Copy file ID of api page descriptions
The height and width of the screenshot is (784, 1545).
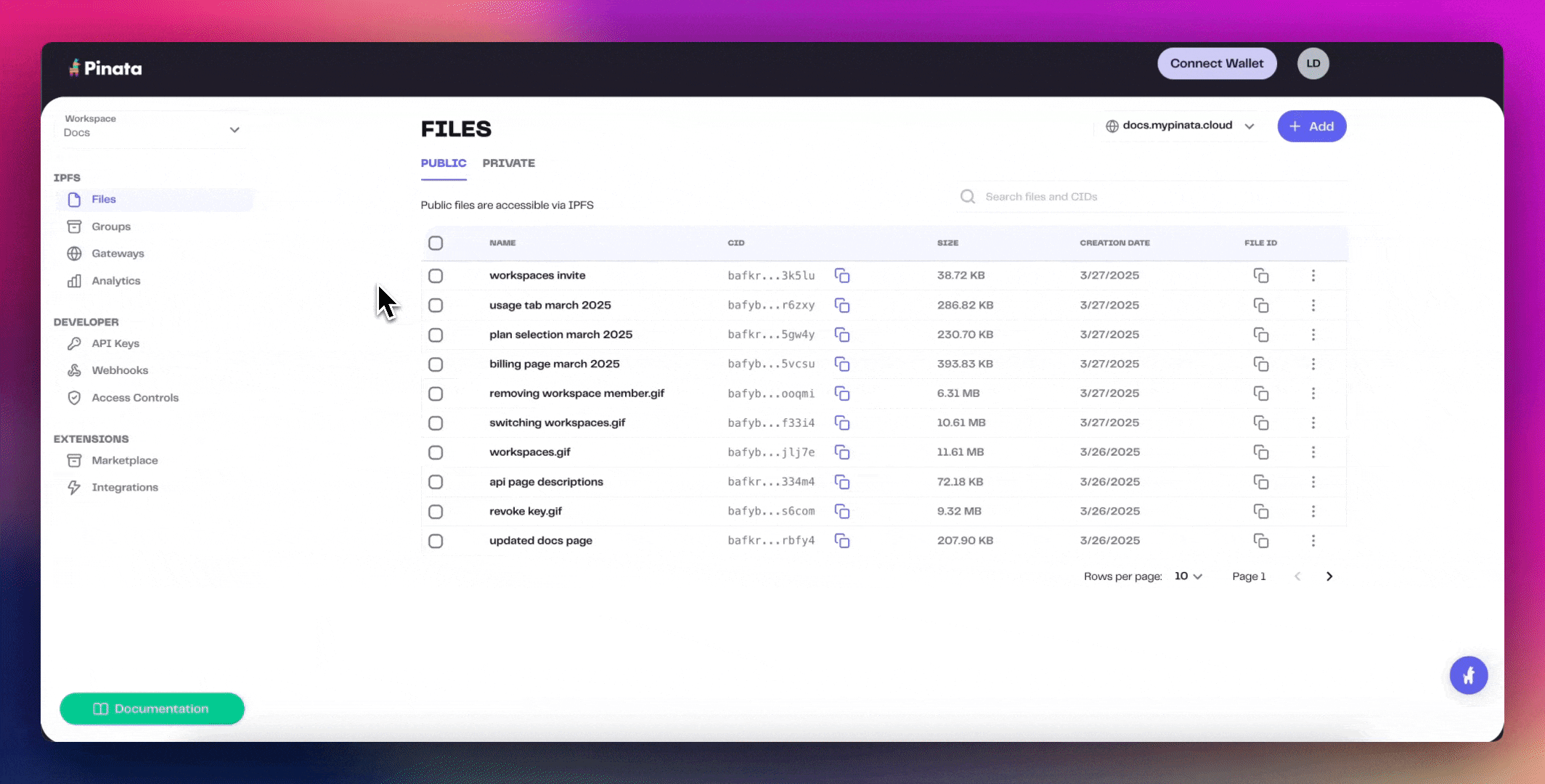tap(1261, 482)
